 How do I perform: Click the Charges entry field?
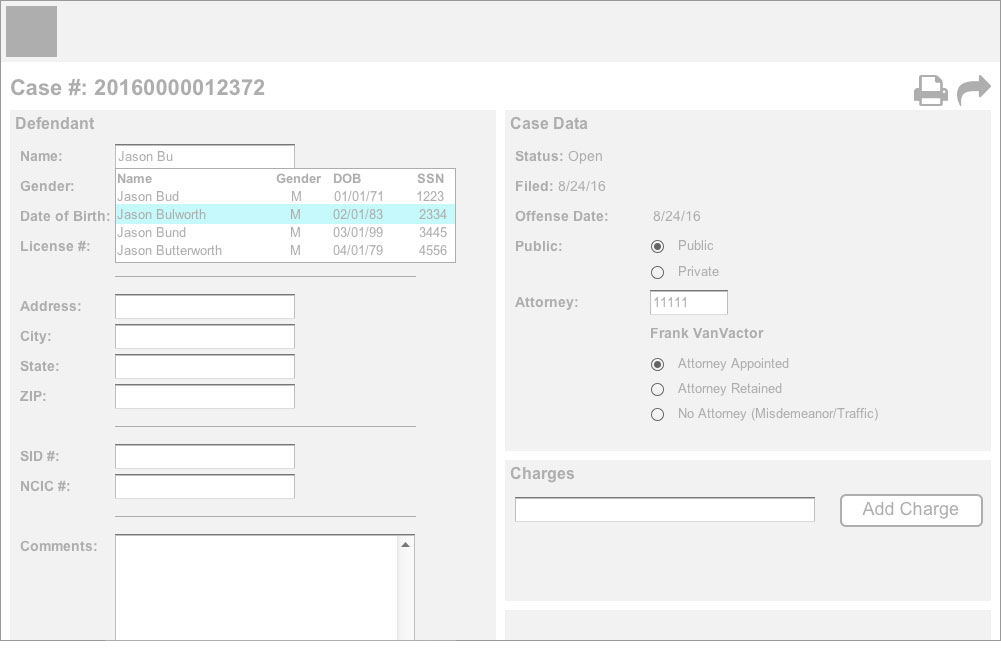pyautogui.click(x=664, y=510)
